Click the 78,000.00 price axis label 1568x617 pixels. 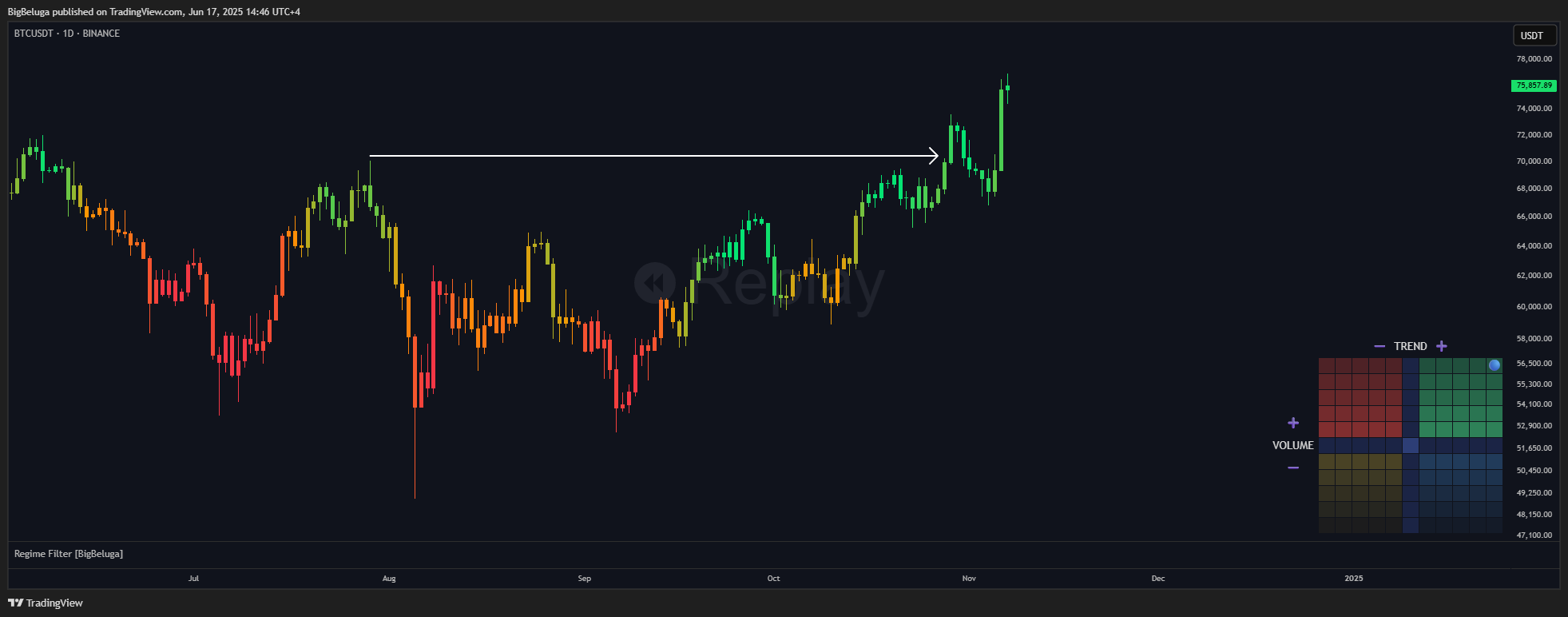[1534, 59]
